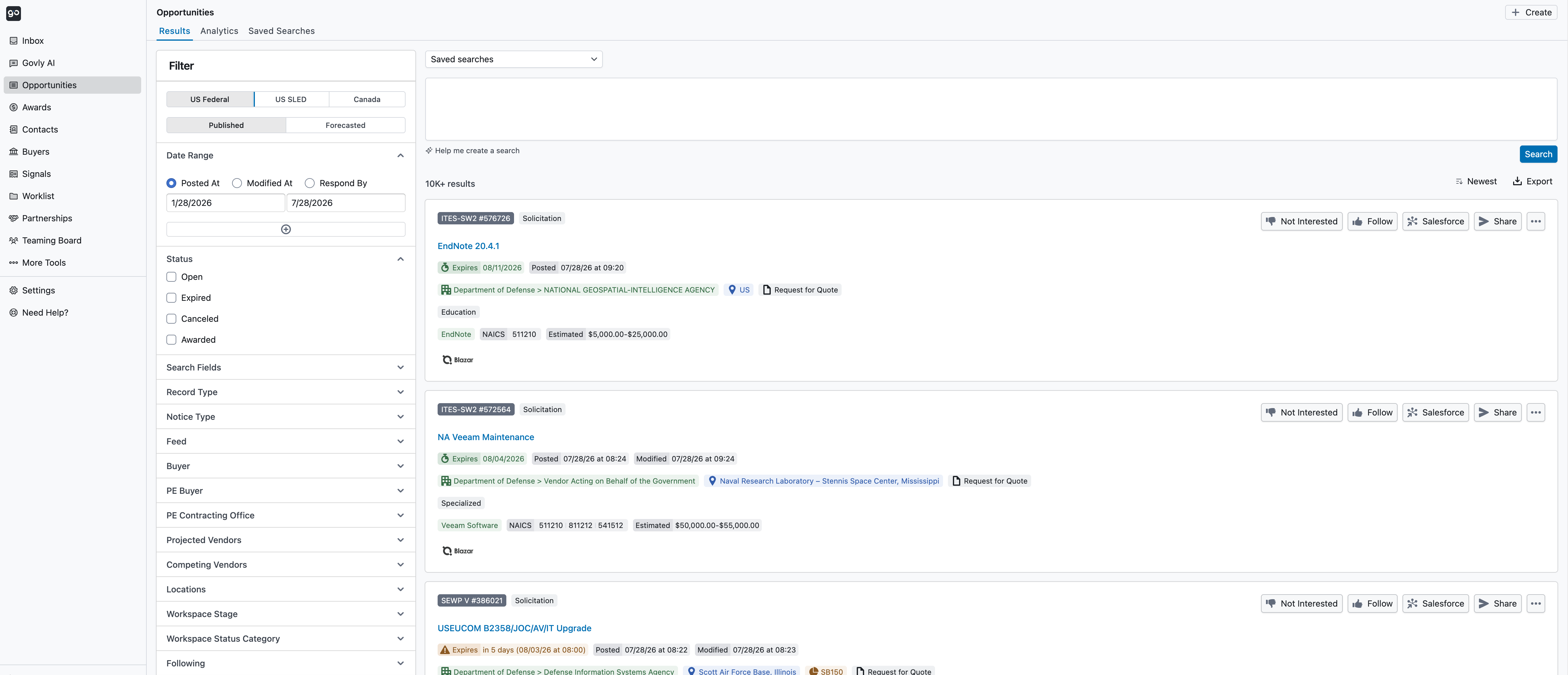Select the US Federal filter tab

coord(210,99)
